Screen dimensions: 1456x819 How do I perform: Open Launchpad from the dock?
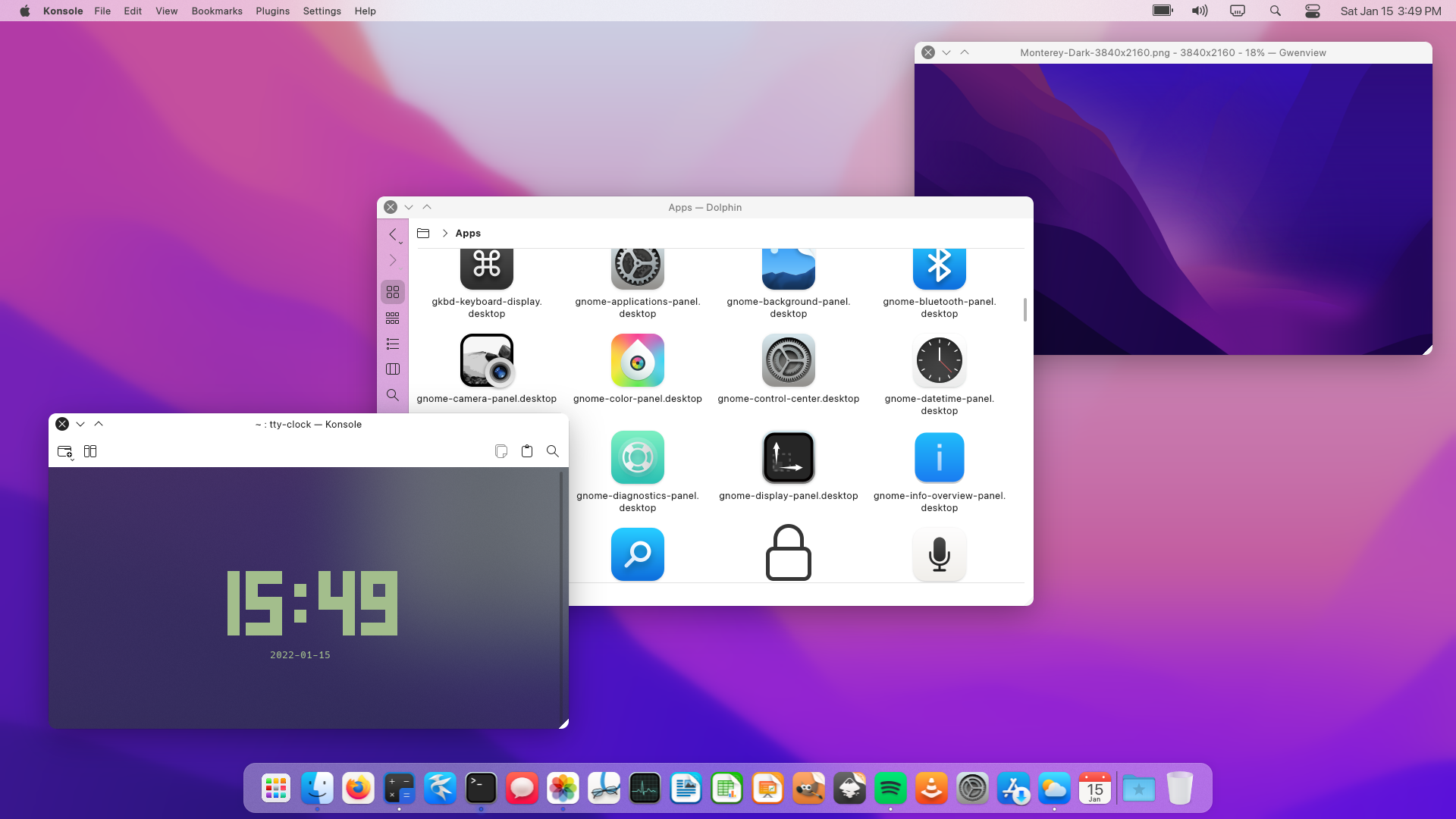click(x=276, y=789)
